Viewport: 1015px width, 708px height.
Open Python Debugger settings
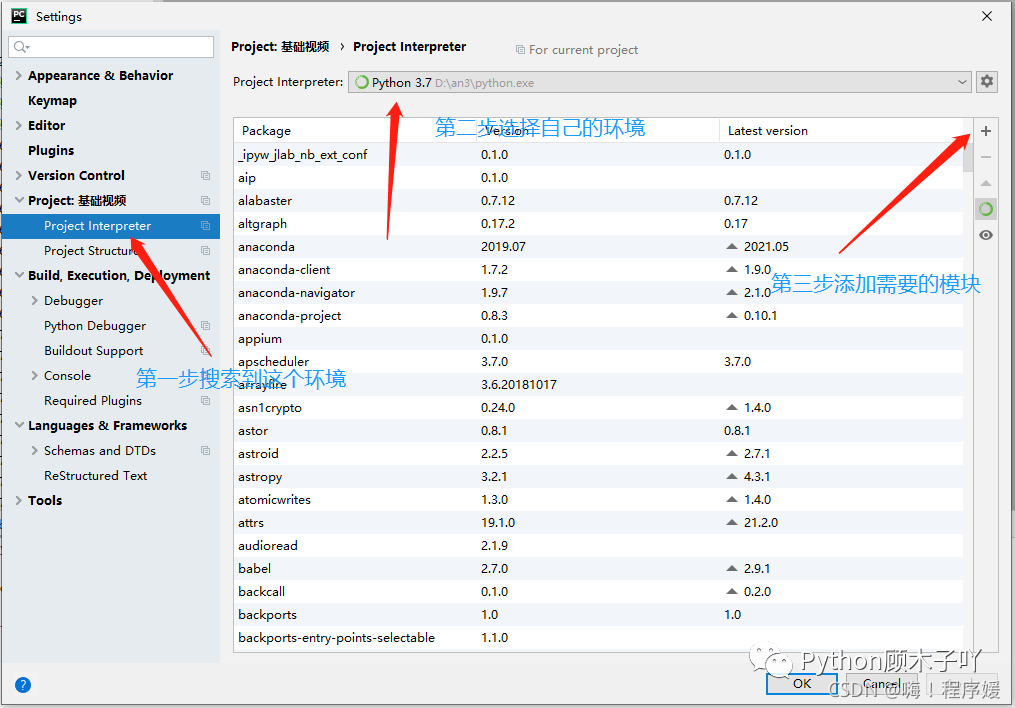pyautogui.click(x=95, y=326)
